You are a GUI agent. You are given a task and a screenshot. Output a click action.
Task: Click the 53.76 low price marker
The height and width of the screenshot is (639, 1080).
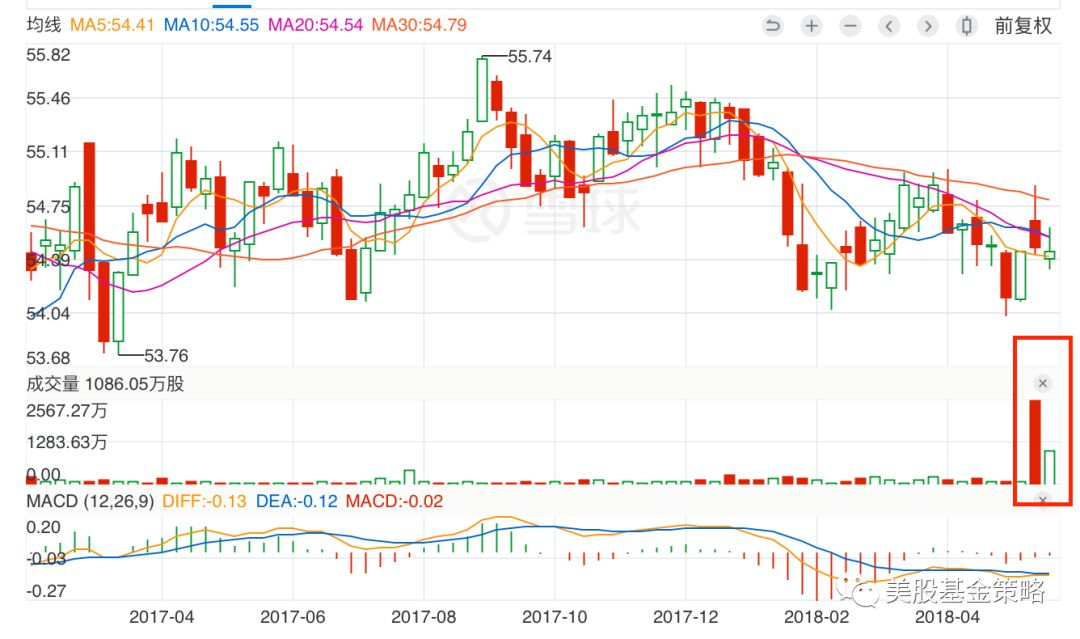166,355
